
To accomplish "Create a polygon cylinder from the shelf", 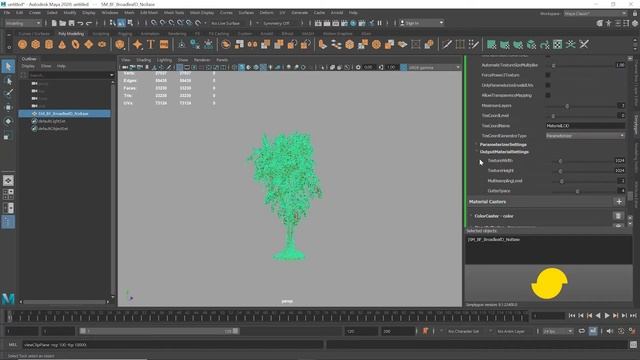I will pos(49,44).
